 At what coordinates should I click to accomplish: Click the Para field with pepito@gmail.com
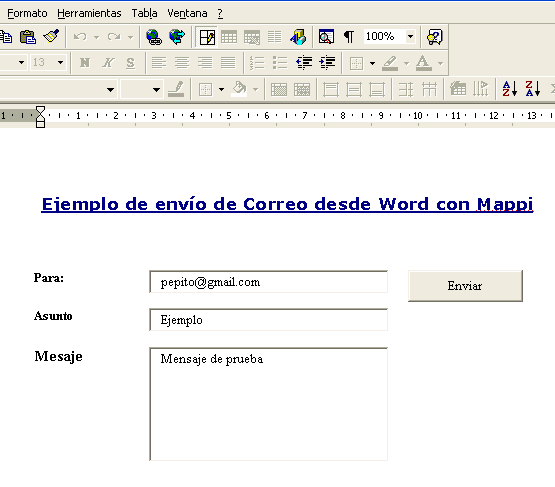pos(269,282)
